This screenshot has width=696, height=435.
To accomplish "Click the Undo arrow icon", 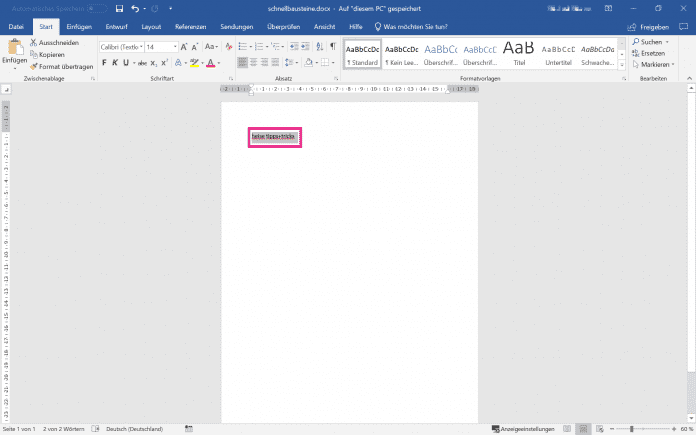I will (134, 8).
